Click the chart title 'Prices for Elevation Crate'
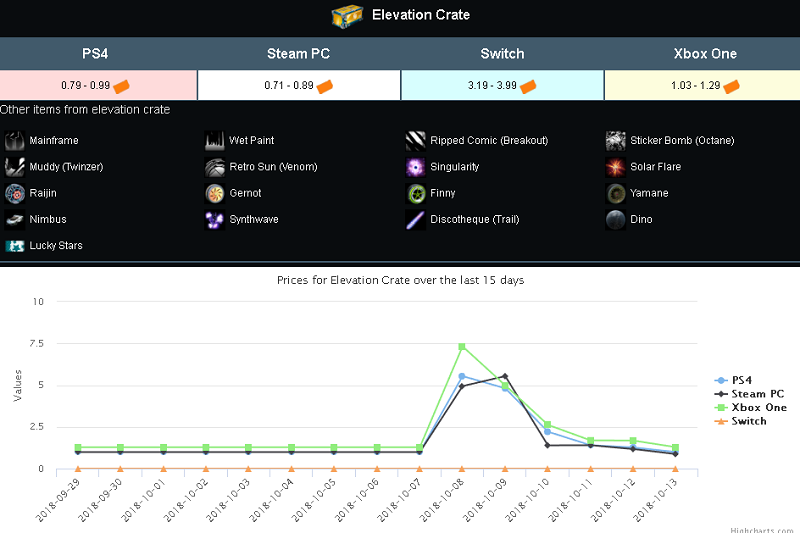The image size is (800, 533). [x=401, y=280]
